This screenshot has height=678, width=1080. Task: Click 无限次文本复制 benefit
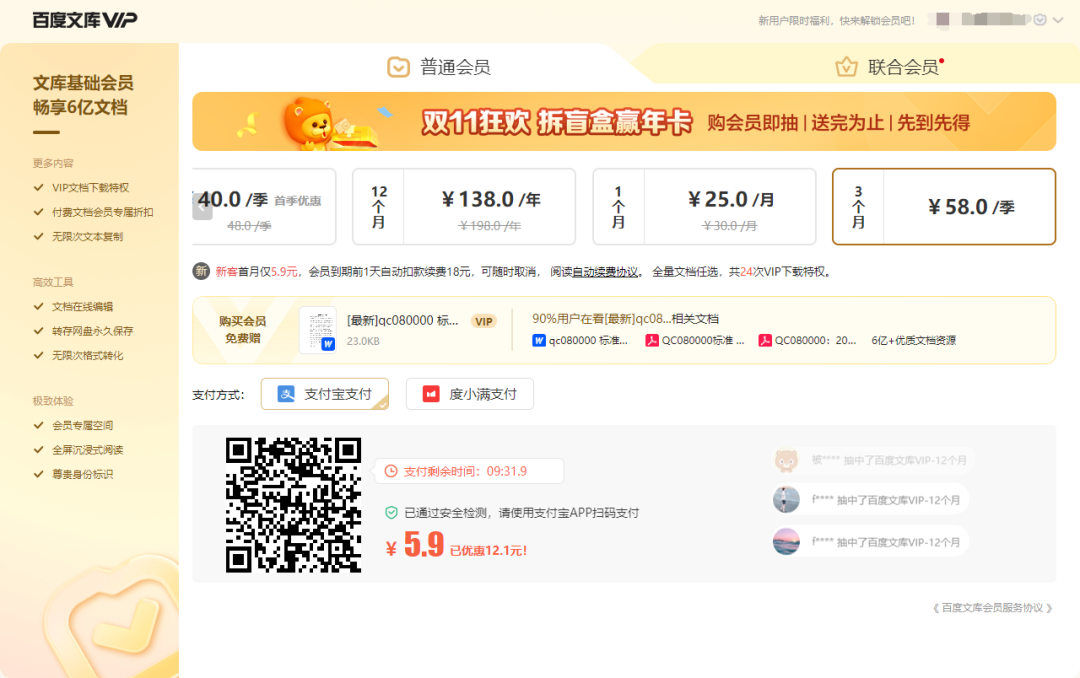(79, 236)
